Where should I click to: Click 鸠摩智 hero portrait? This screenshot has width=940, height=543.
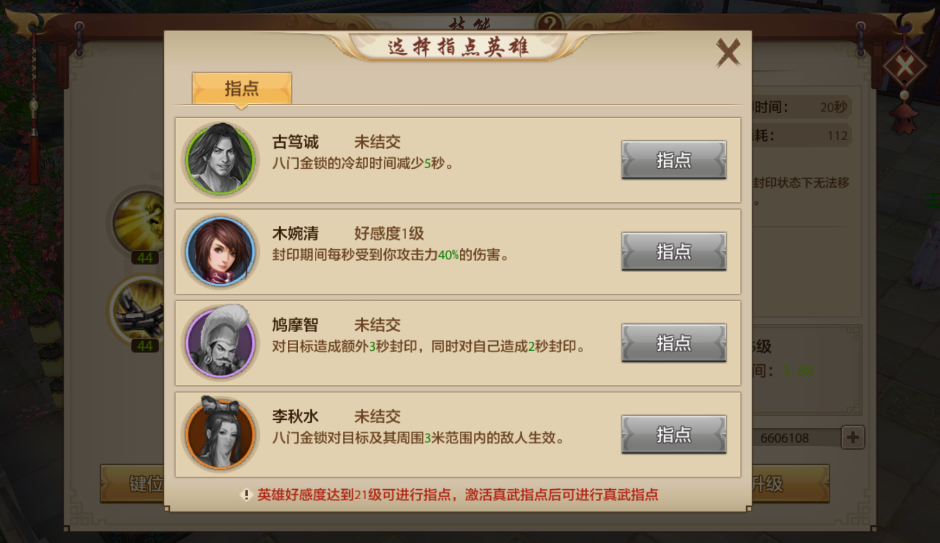(220, 342)
